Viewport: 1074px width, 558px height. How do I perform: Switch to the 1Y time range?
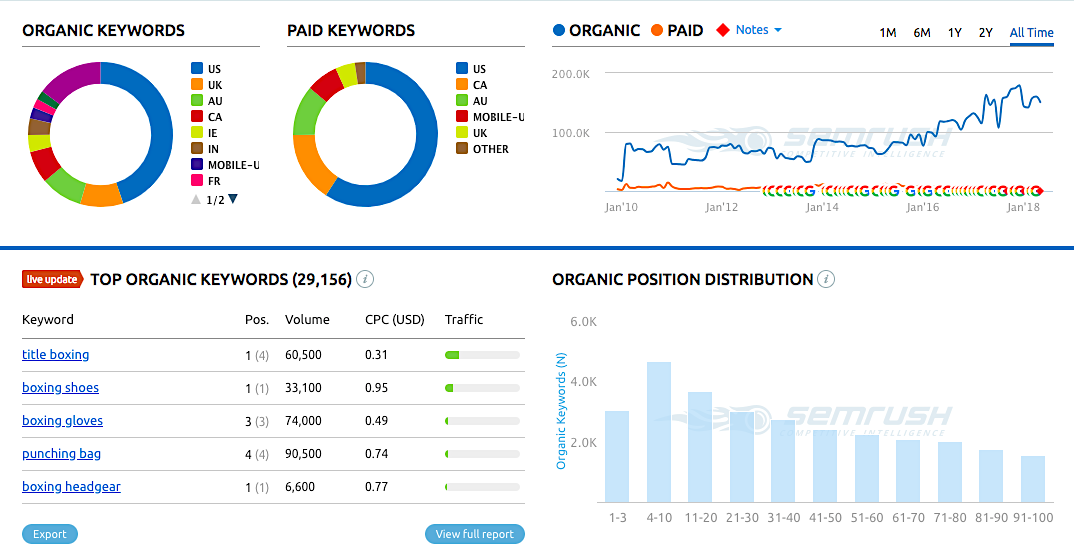[955, 33]
